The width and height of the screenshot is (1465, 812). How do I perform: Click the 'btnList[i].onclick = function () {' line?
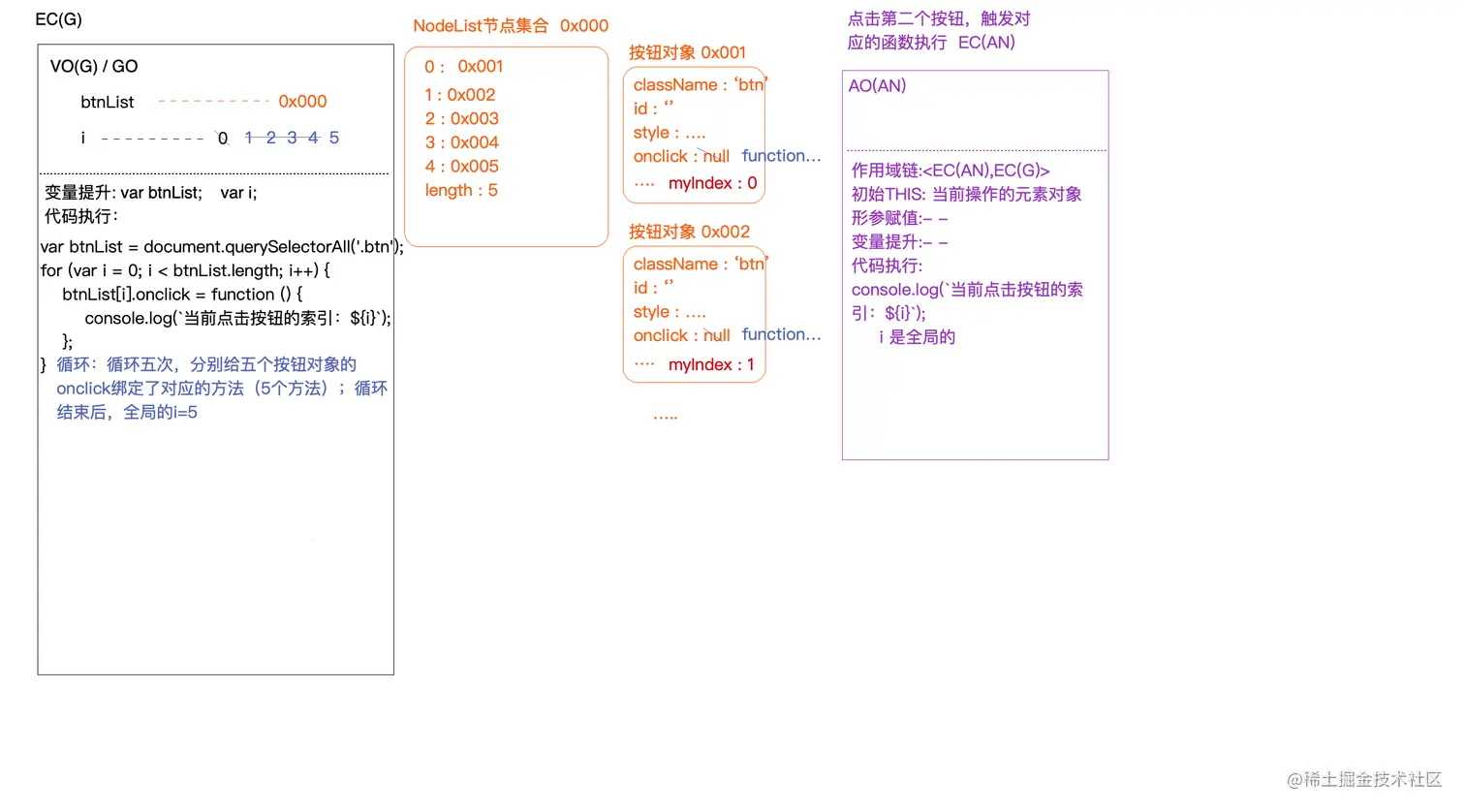pyautogui.click(x=182, y=294)
